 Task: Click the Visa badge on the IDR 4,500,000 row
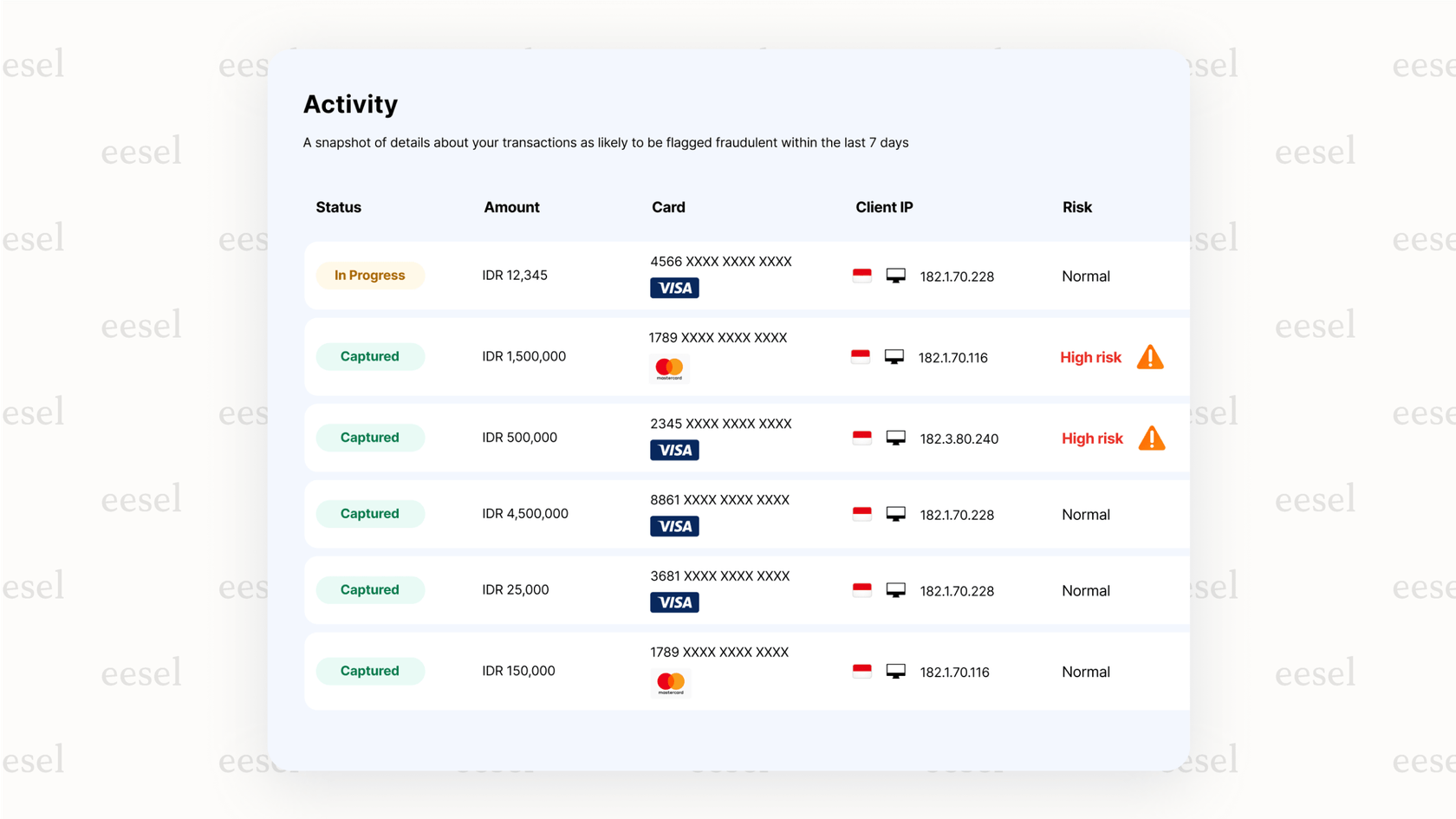click(x=674, y=525)
